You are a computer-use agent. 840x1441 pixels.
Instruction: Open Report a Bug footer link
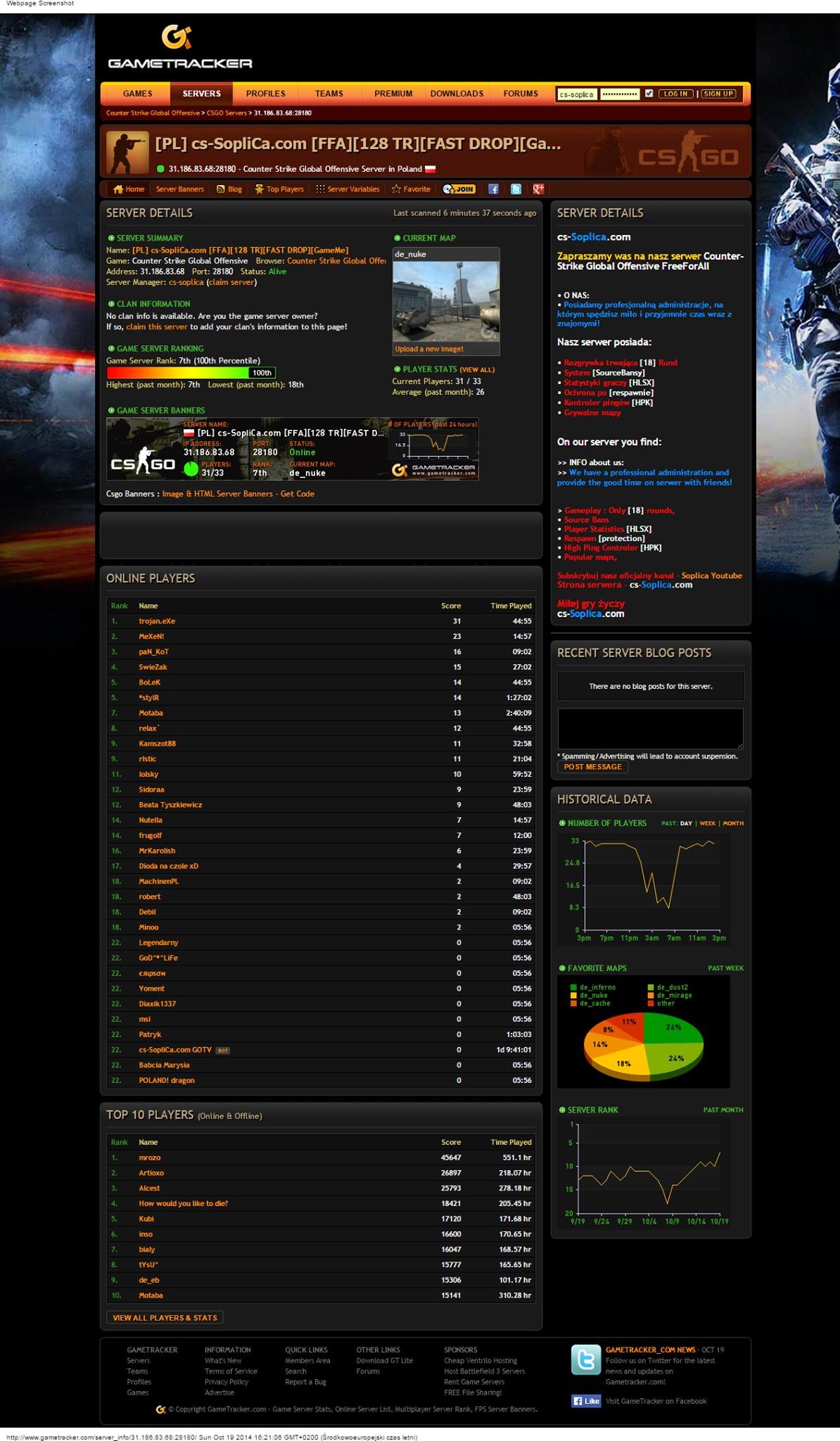[x=305, y=1382]
